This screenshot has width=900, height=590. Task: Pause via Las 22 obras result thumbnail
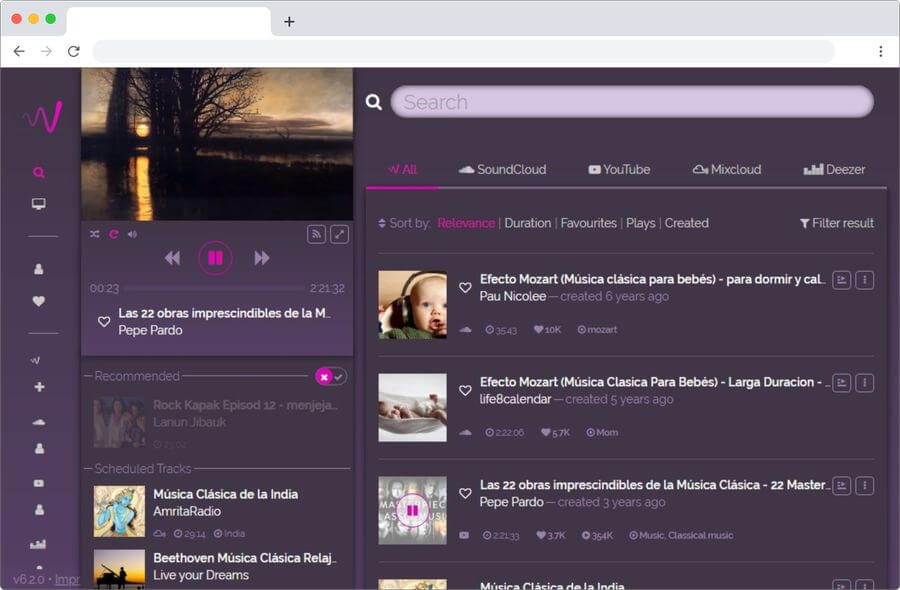pos(412,510)
